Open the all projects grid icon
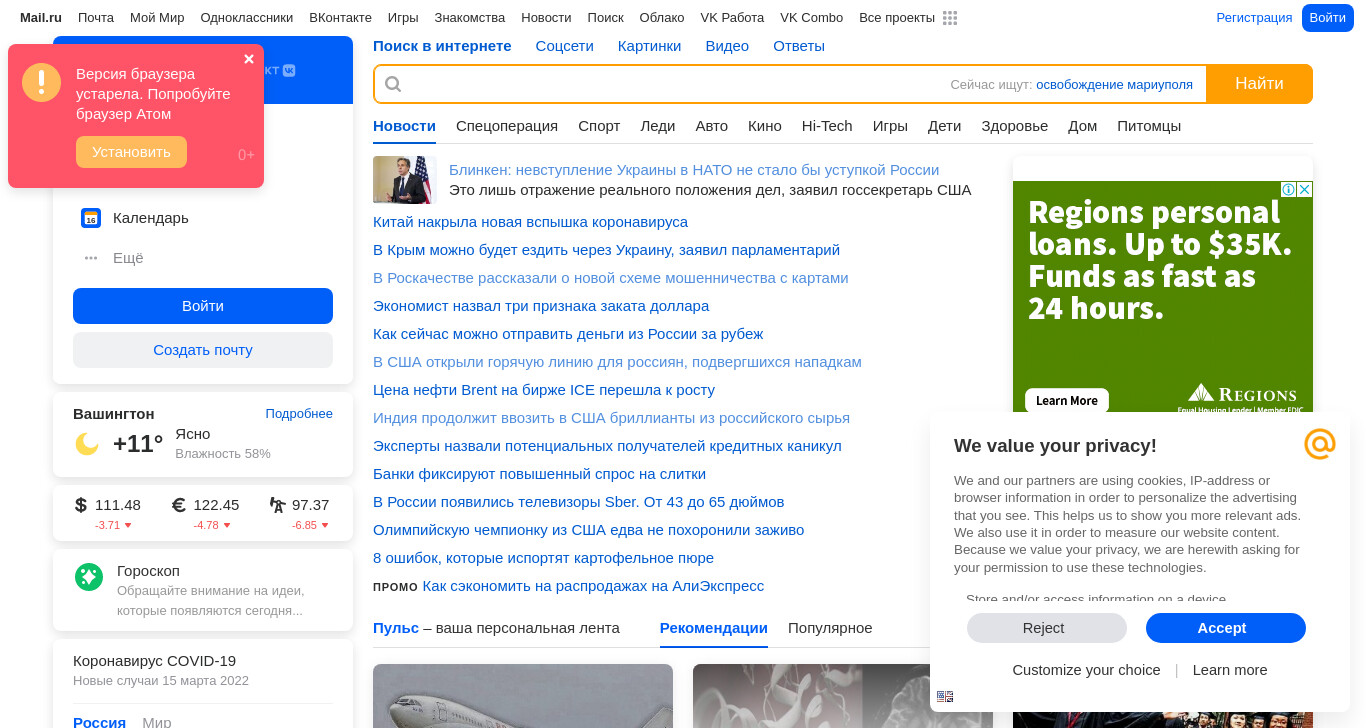 pyautogui.click(x=950, y=18)
